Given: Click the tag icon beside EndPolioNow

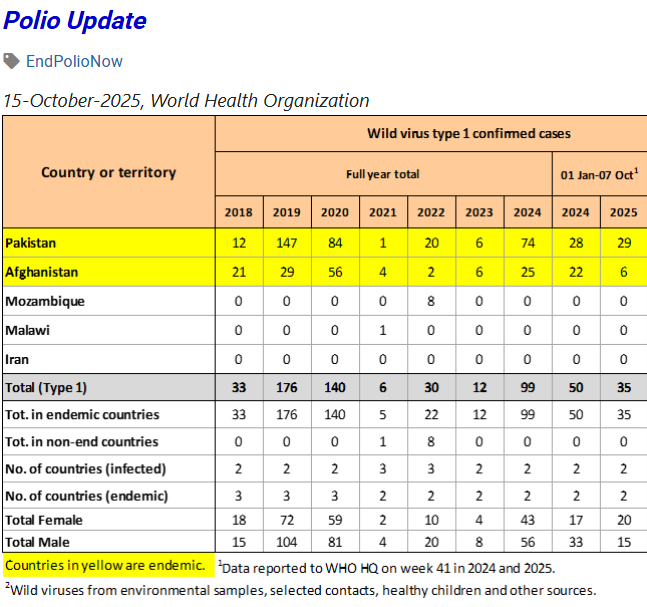Looking at the screenshot, I should coord(11,61).
